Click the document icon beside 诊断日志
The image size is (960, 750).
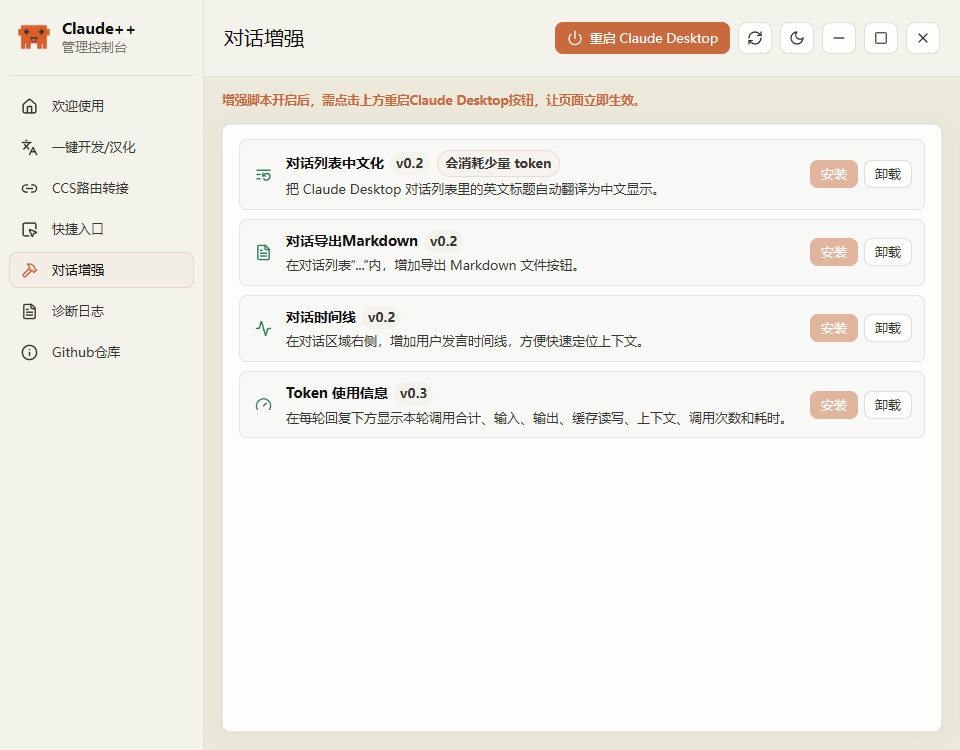pos(29,311)
